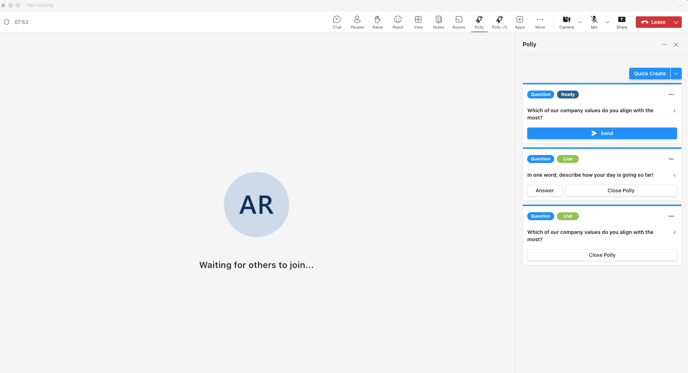Click the AR participant avatar
The image size is (688, 373).
(x=256, y=204)
